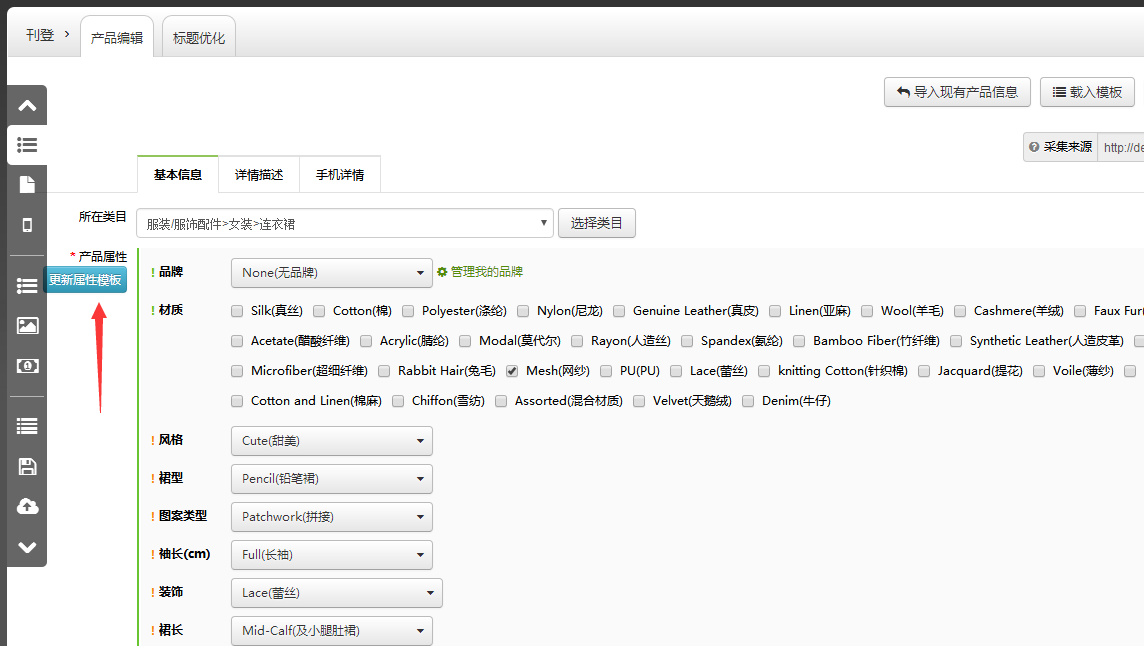Open the 图案类型 Patchwork(拼接) dropdown

pyautogui.click(x=332, y=517)
